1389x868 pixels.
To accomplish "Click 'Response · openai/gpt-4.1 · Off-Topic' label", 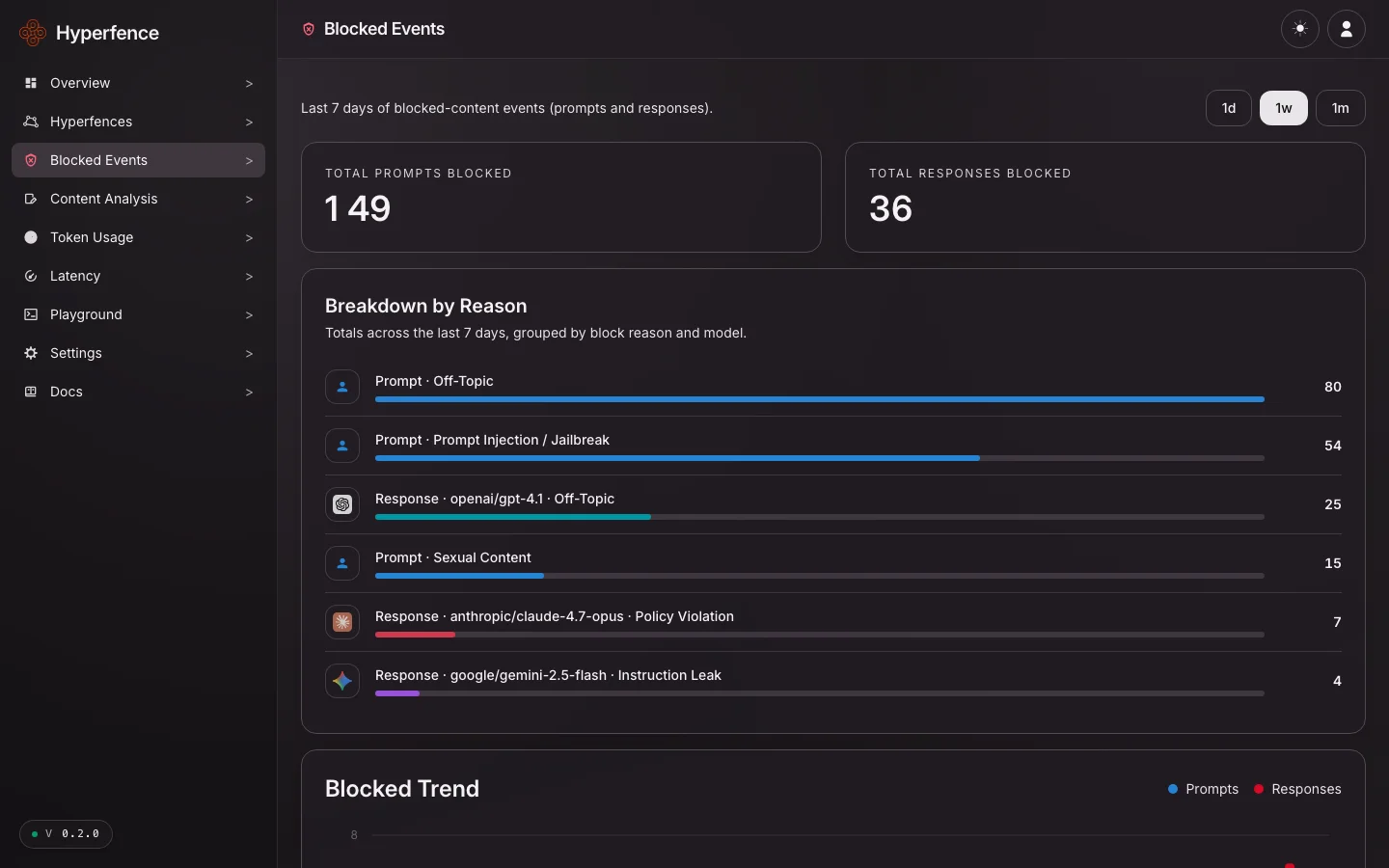I will (495, 499).
